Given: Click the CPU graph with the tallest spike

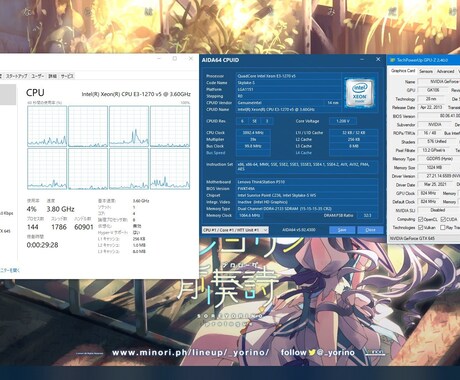Looking at the screenshot, I should point(129,126).
